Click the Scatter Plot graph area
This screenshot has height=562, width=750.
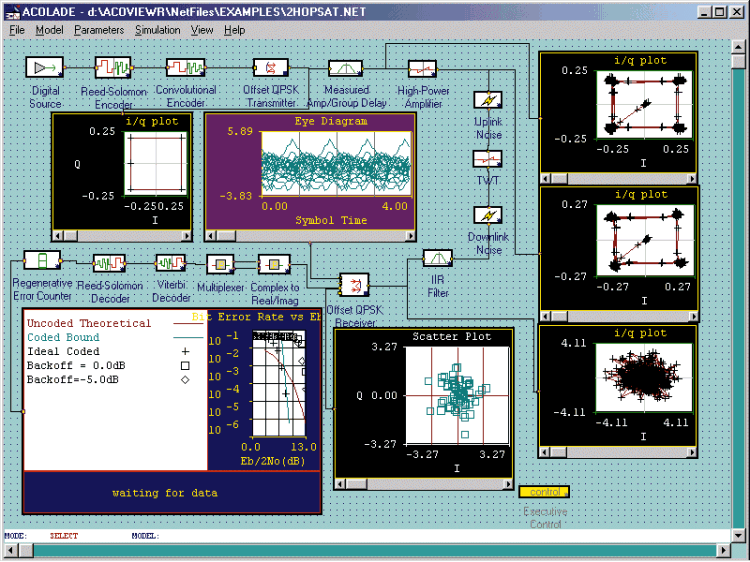457,395
